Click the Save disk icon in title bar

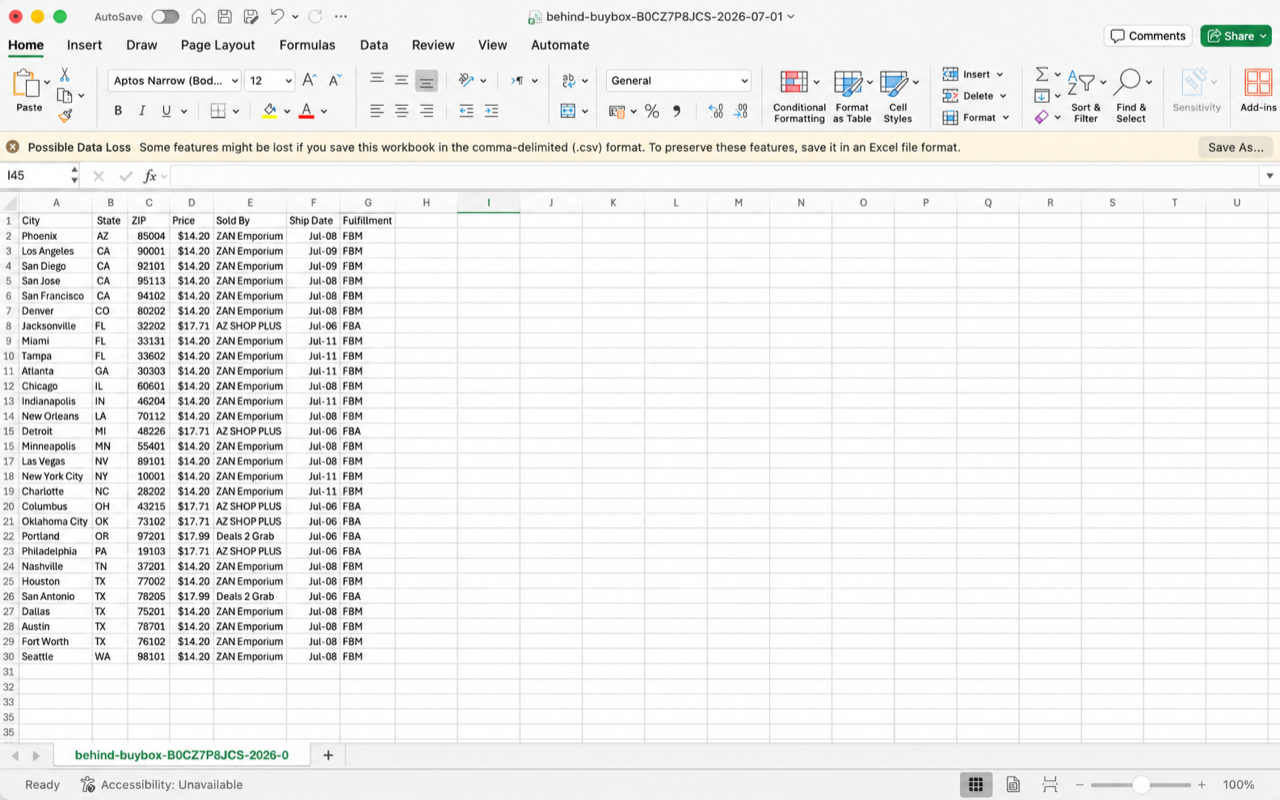click(x=225, y=17)
